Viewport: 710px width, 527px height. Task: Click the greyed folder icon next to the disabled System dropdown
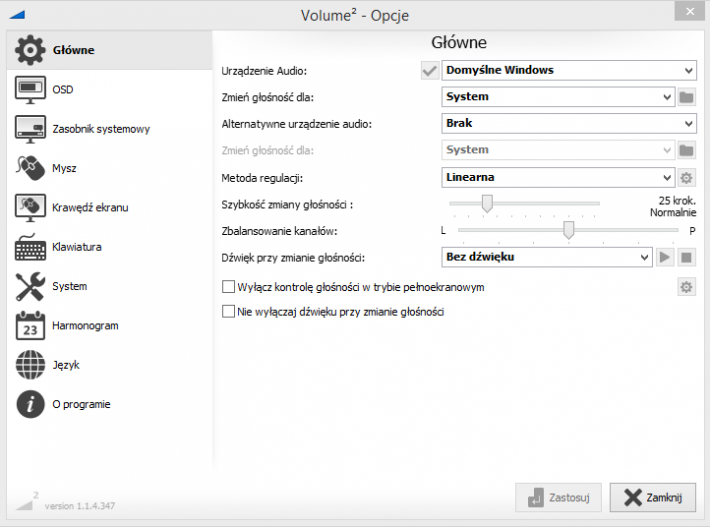point(686,150)
